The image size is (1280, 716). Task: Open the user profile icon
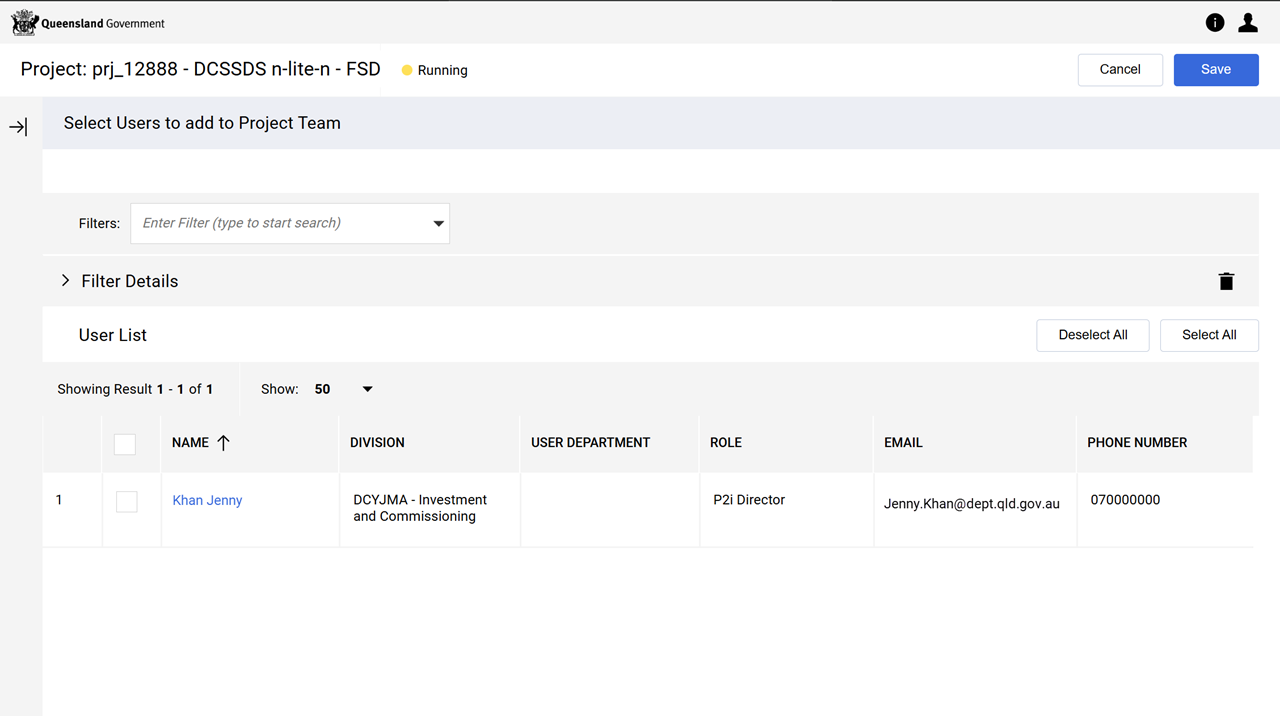(x=1248, y=23)
